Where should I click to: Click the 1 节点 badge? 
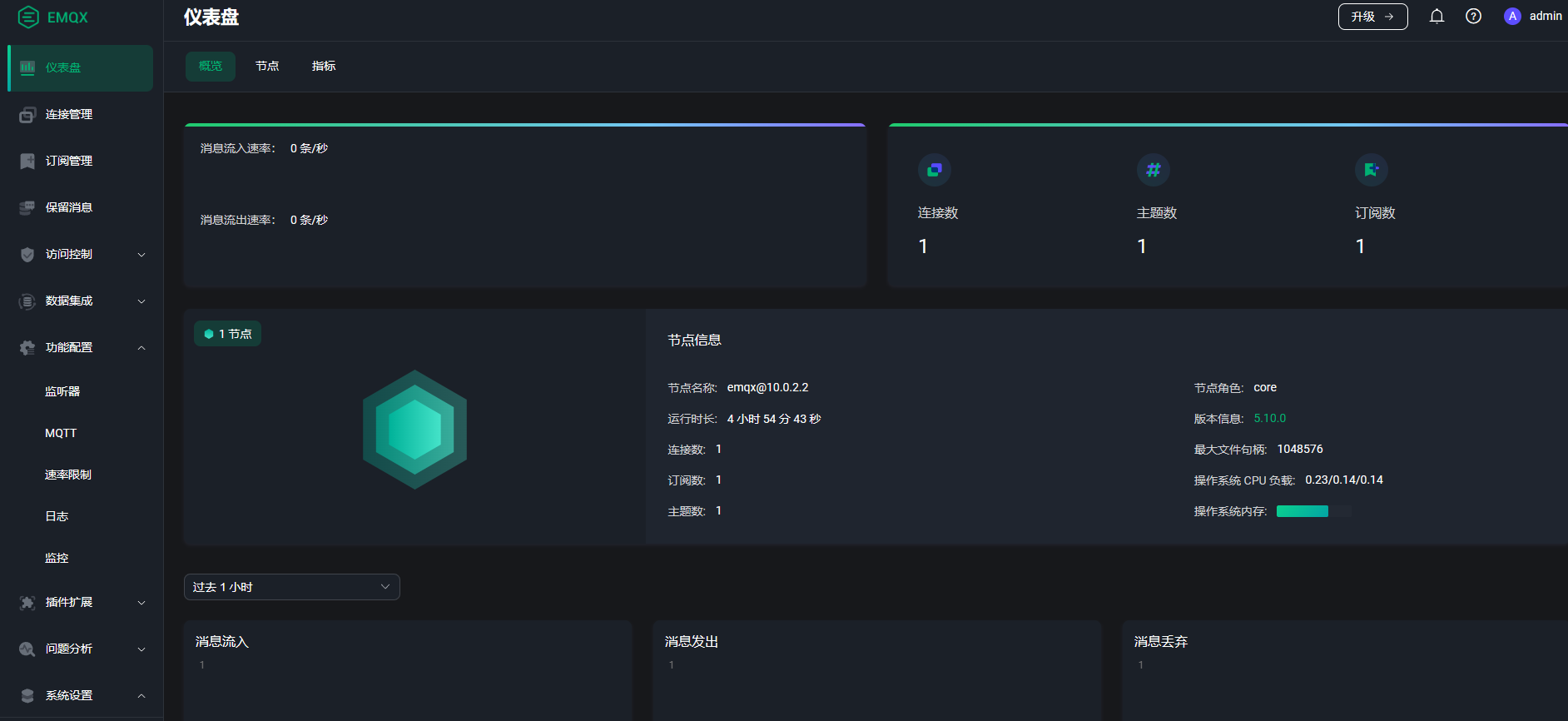[x=227, y=334]
